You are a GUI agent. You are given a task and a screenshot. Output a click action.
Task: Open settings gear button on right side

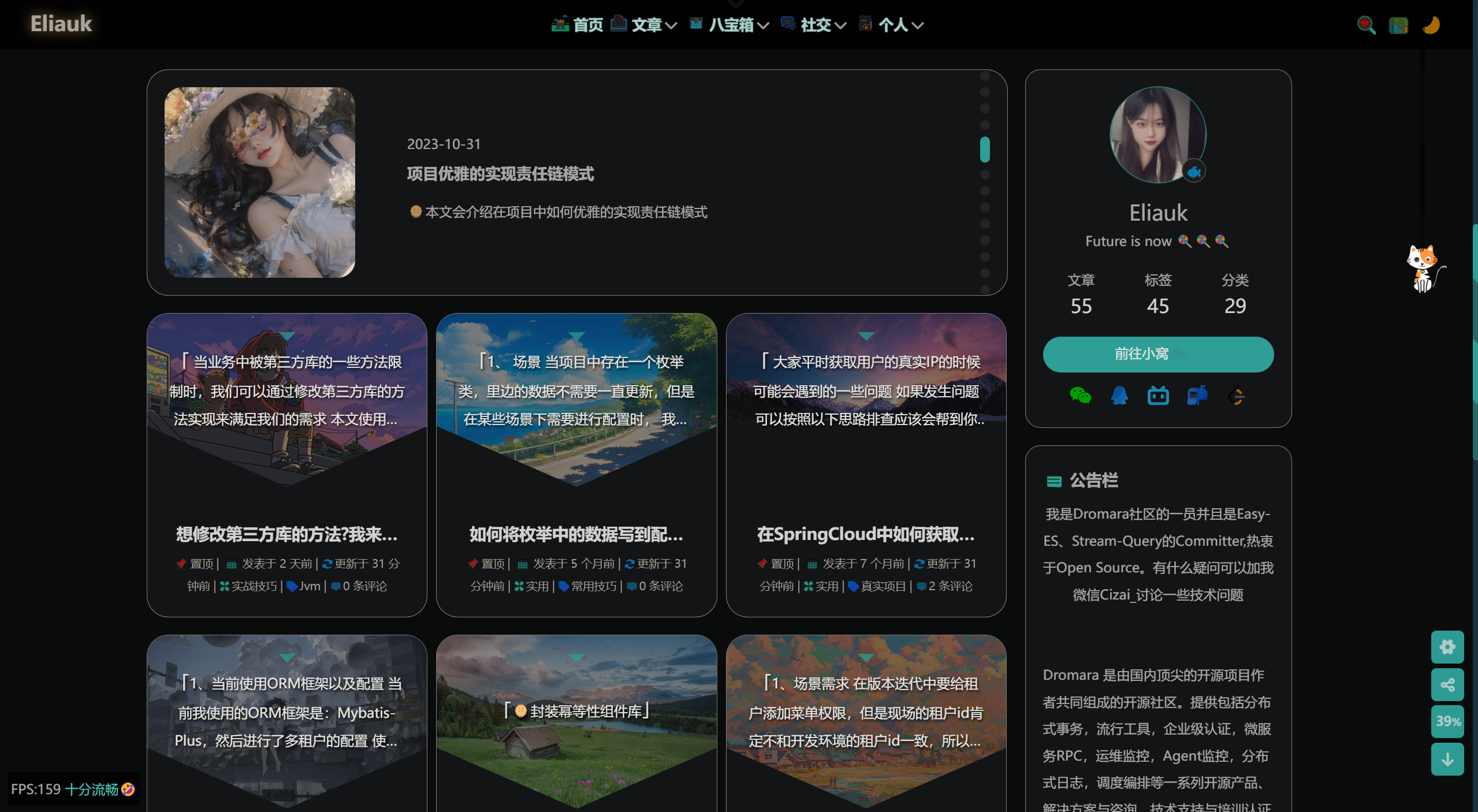[1447, 647]
